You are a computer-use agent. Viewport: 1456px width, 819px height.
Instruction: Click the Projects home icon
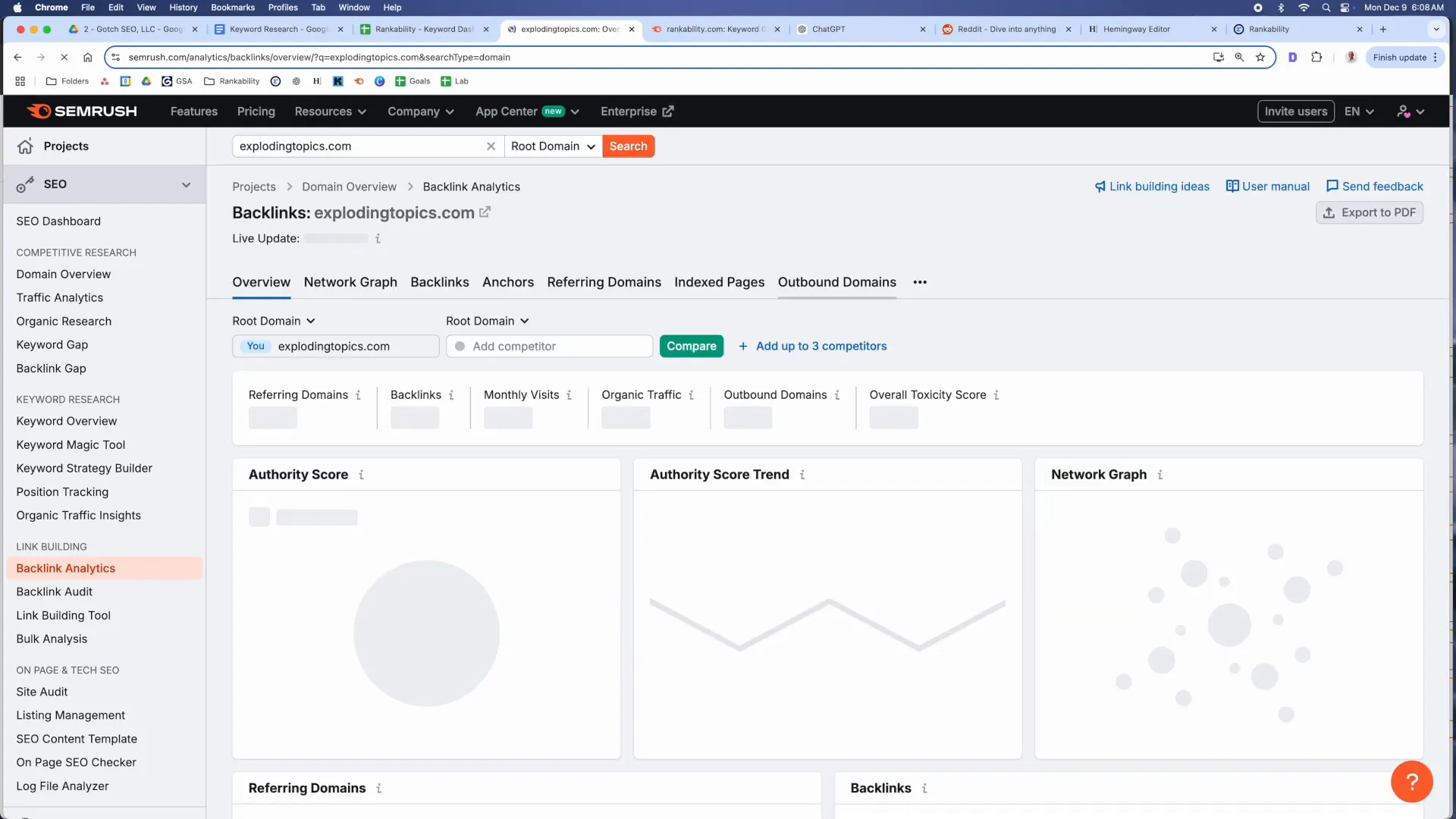26,146
